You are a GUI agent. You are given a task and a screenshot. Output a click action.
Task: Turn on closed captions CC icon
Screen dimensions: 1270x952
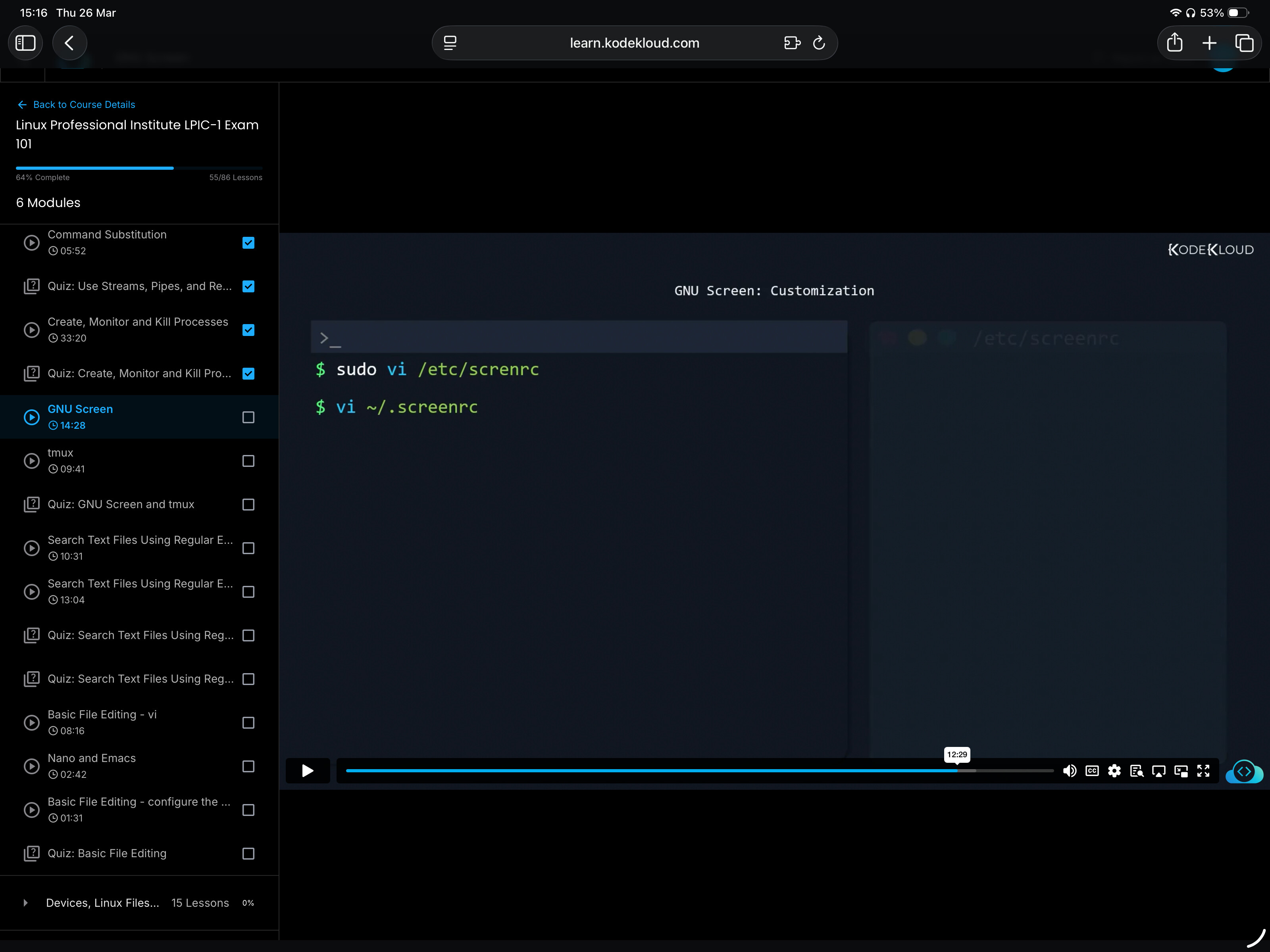coord(1092,771)
